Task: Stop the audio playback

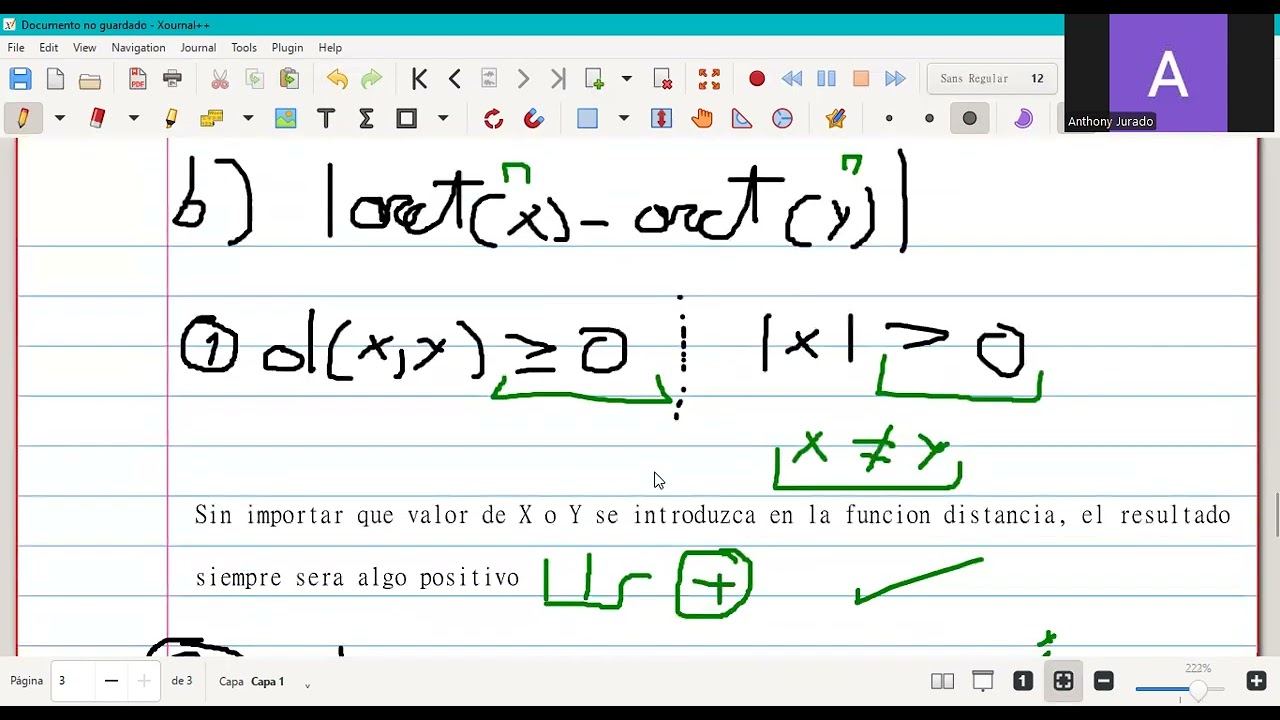Action: pyautogui.click(x=861, y=79)
